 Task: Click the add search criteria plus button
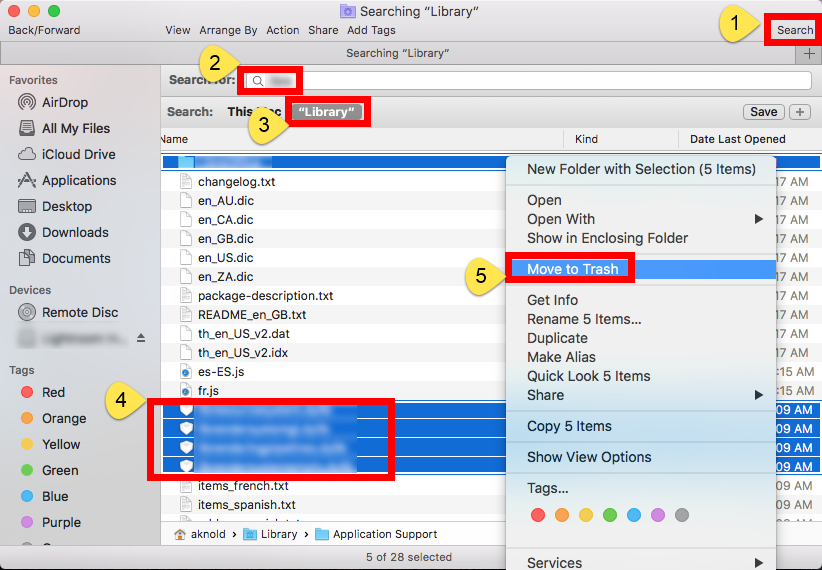point(800,112)
